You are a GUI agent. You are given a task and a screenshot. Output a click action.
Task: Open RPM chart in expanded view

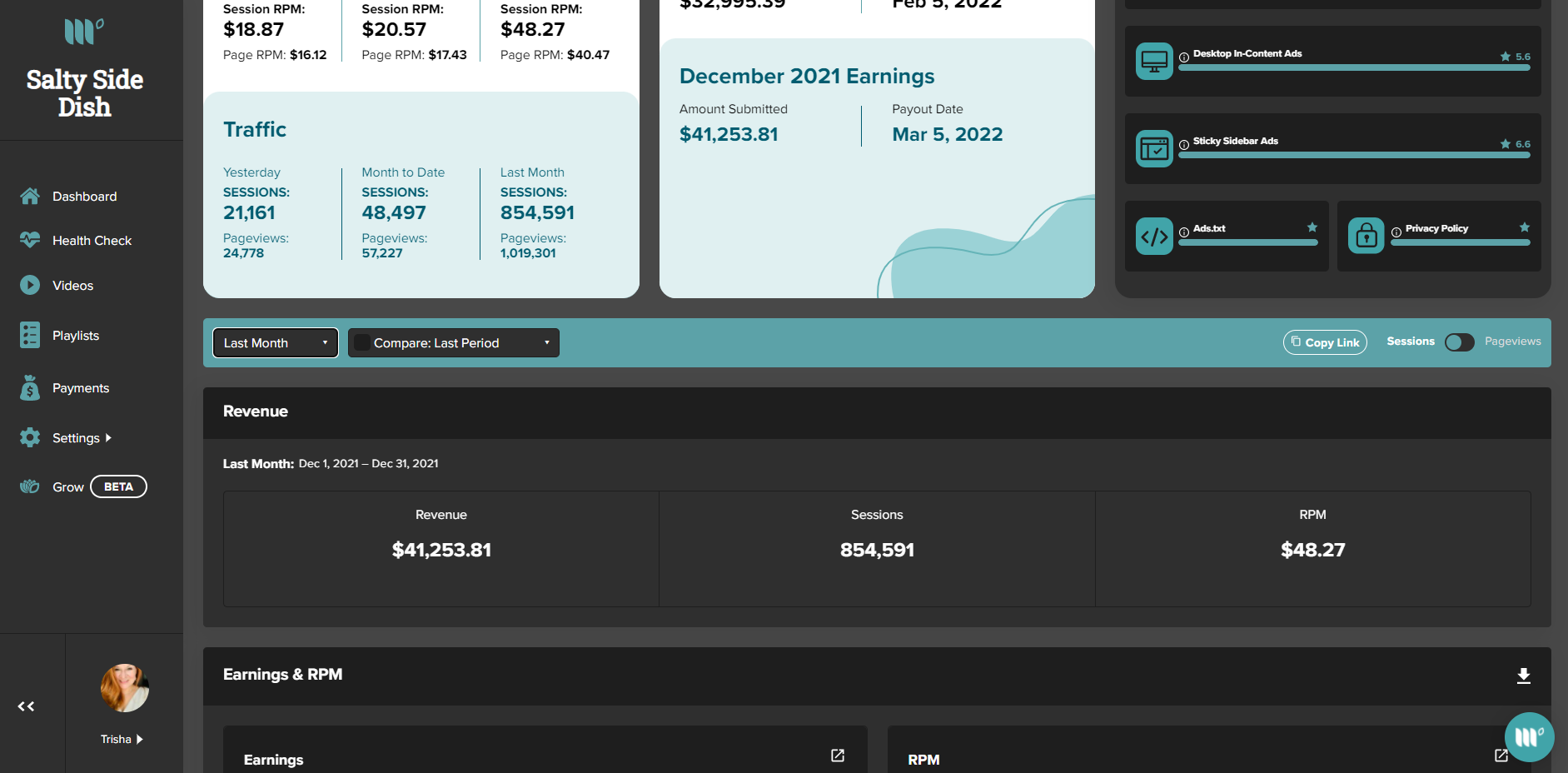point(1501,756)
